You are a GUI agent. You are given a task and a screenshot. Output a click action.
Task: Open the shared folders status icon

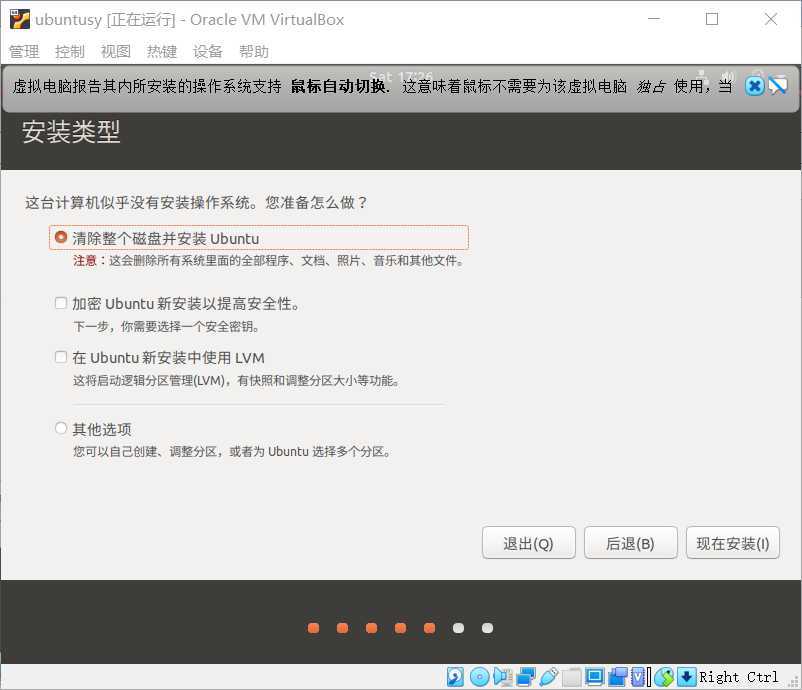click(x=572, y=677)
